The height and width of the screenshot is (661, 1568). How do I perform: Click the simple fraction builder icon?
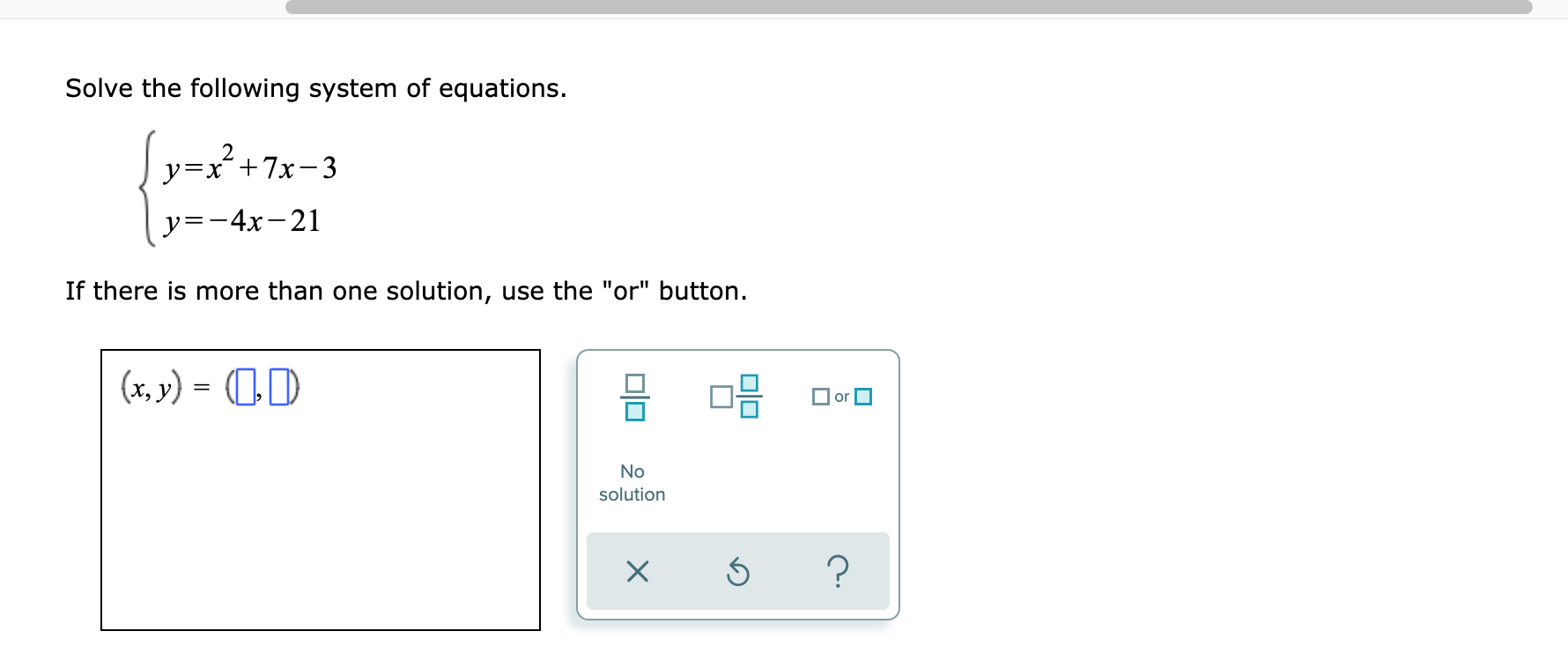(636, 397)
